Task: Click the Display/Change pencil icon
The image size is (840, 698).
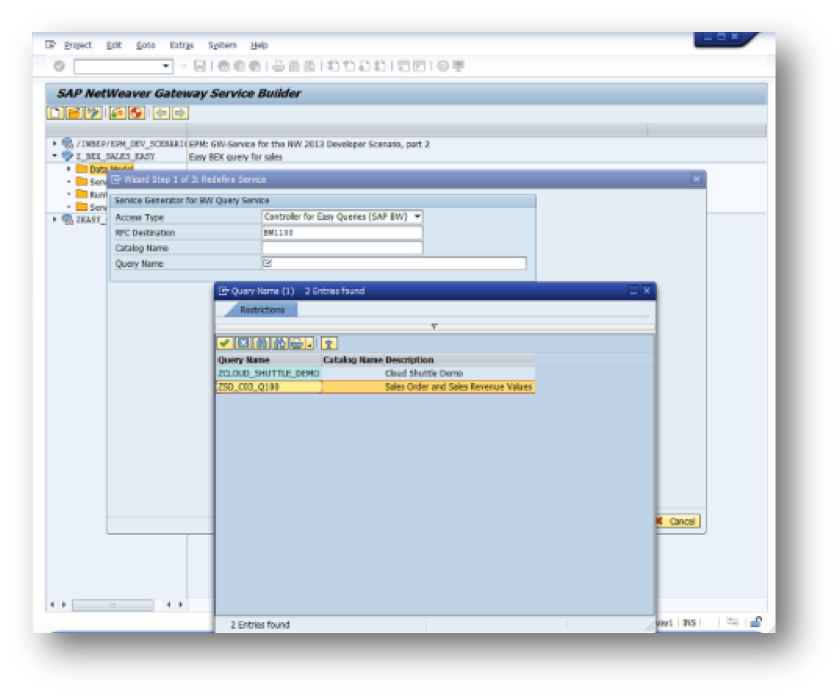Action: 93,113
